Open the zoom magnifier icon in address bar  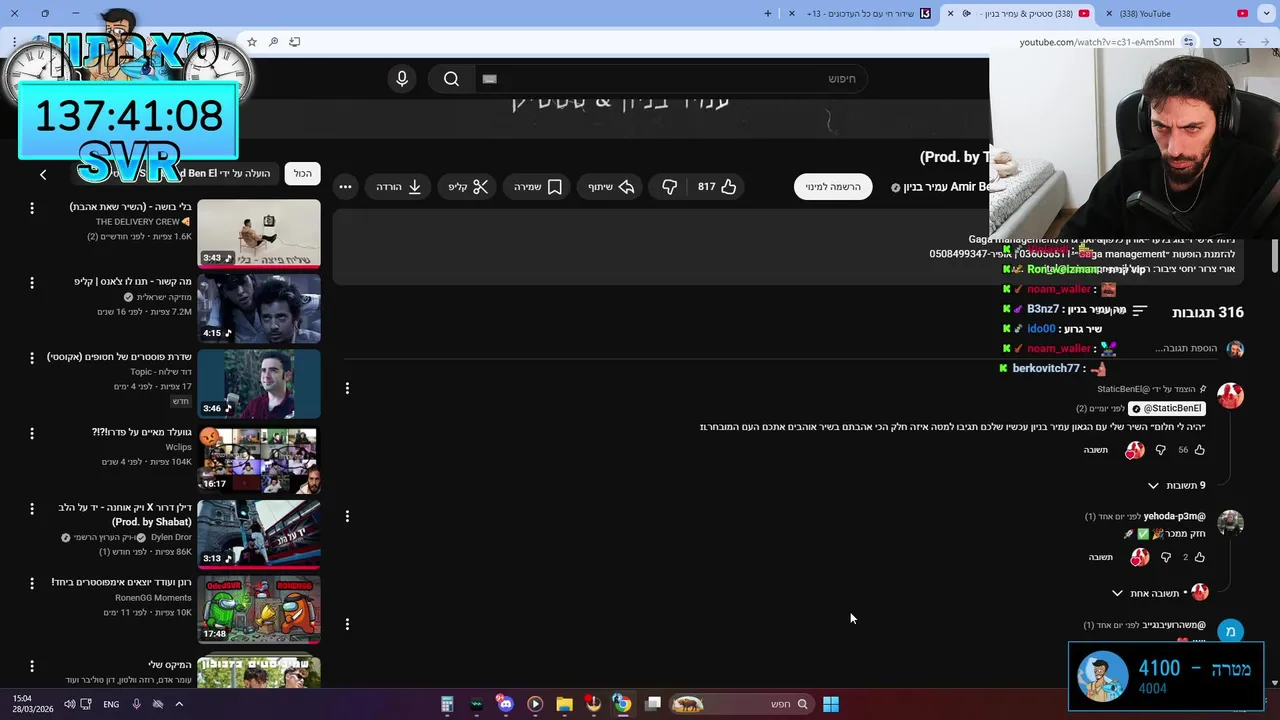[273, 42]
